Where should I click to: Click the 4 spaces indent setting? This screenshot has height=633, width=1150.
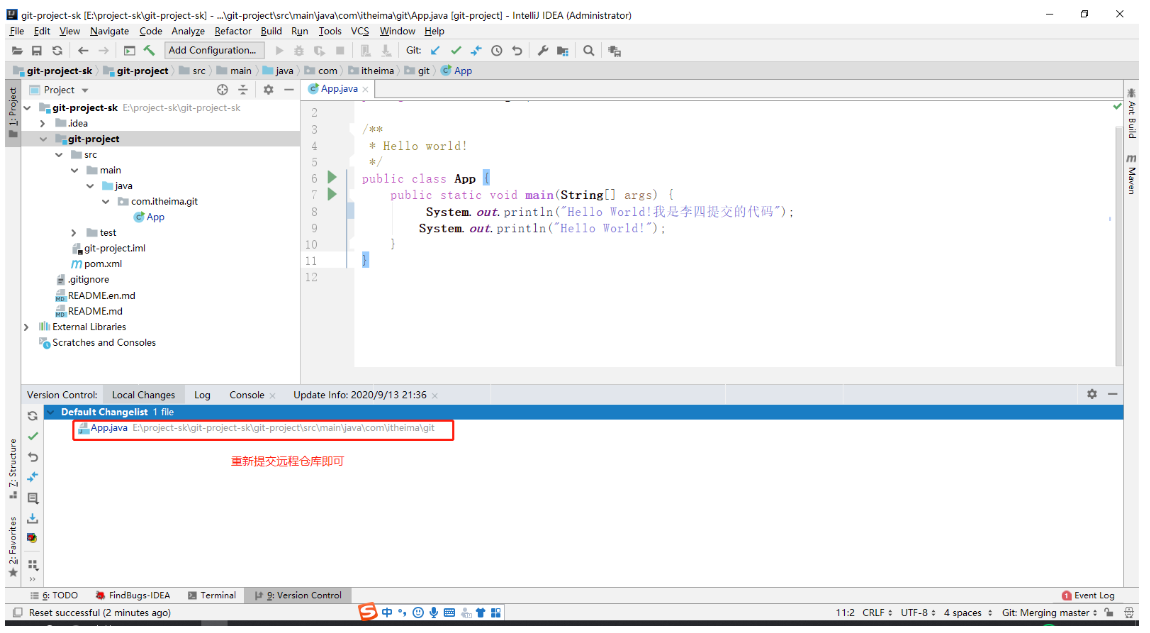[967, 612]
